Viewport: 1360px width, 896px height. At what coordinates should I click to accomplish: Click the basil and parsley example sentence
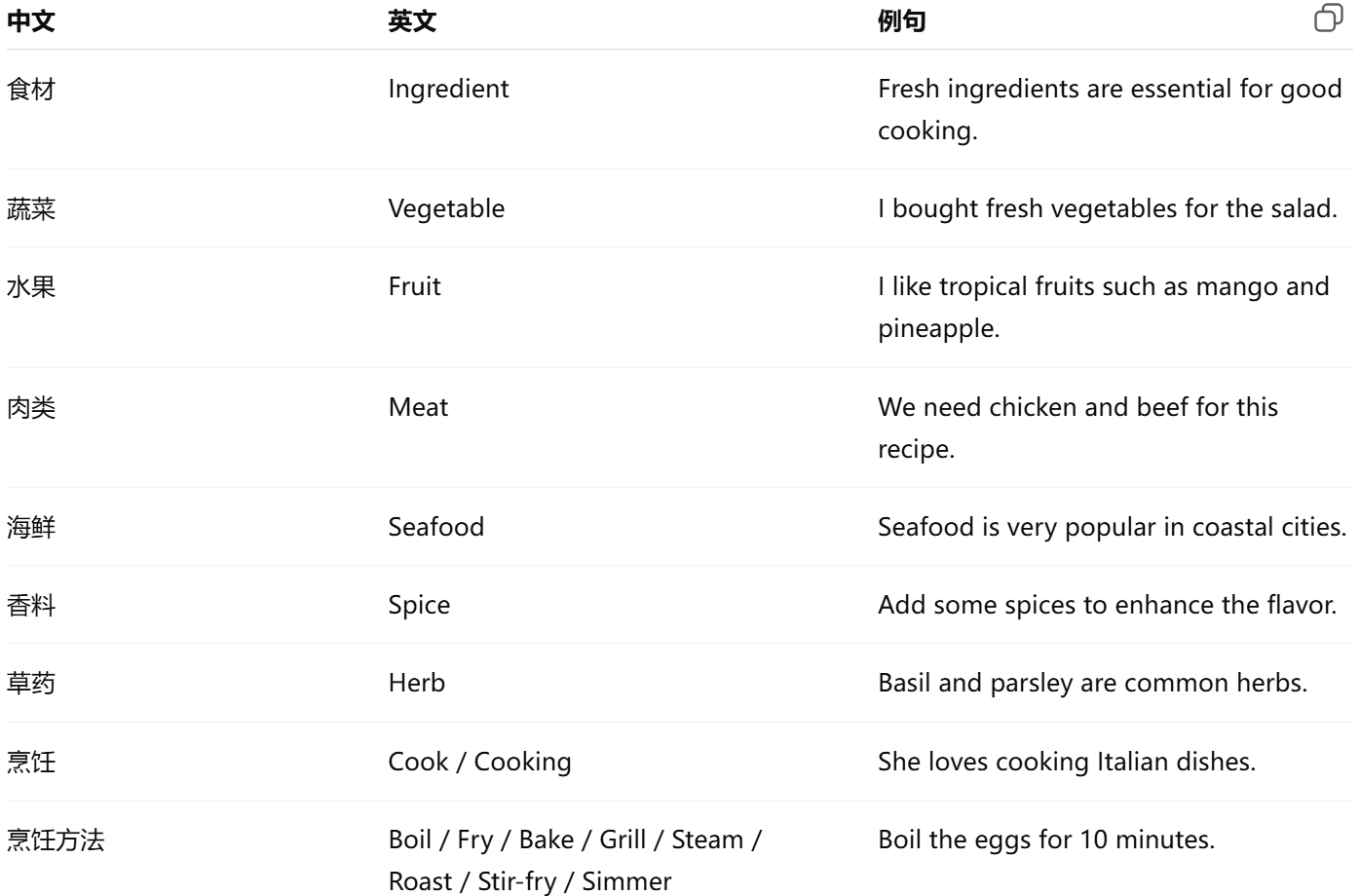1092,684
